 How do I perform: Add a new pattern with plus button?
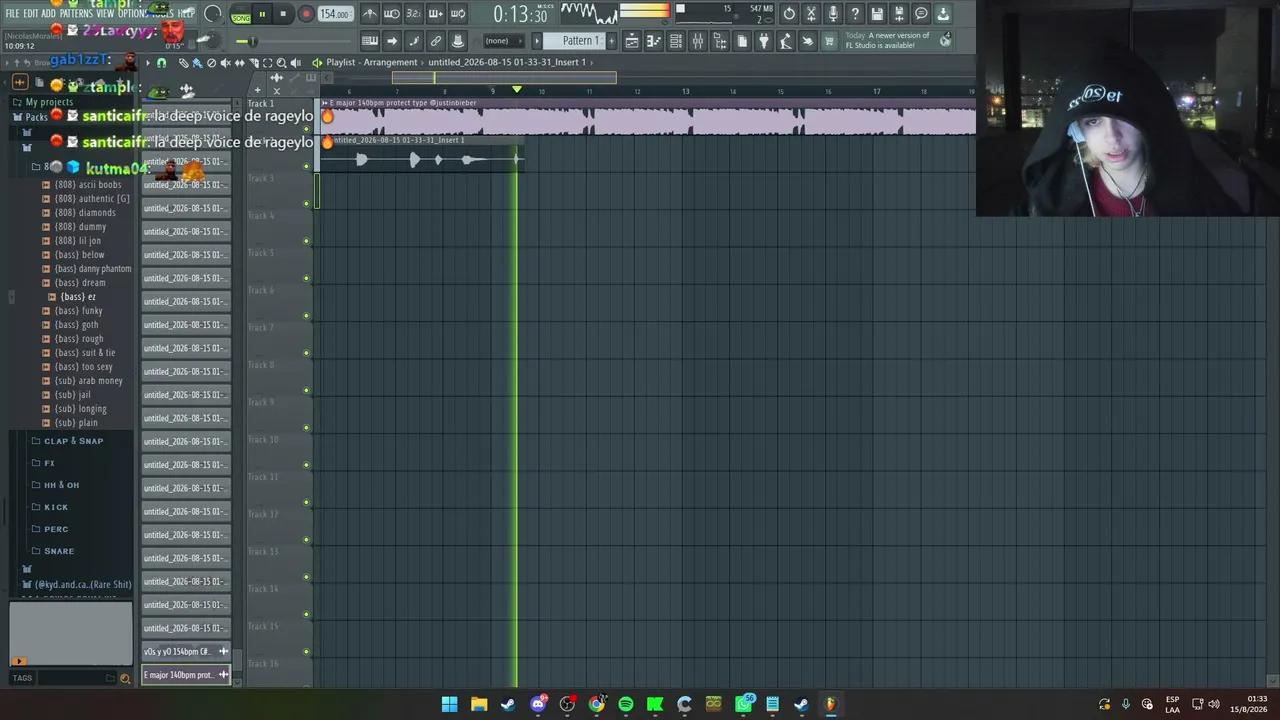click(x=611, y=41)
